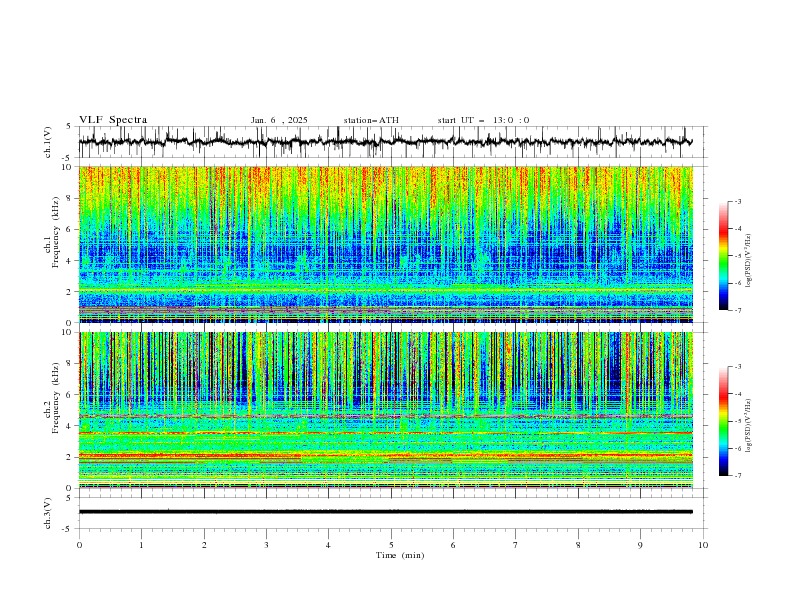Click the "8" kHz tick on ch.2 axis

pyautogui.click(x=70, y=364)
